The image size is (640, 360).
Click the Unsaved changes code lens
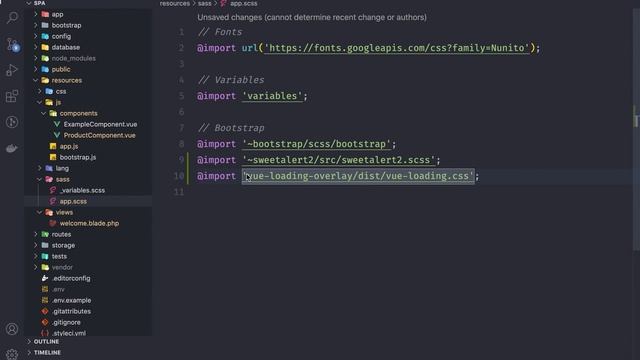click(x=312, y=18)
